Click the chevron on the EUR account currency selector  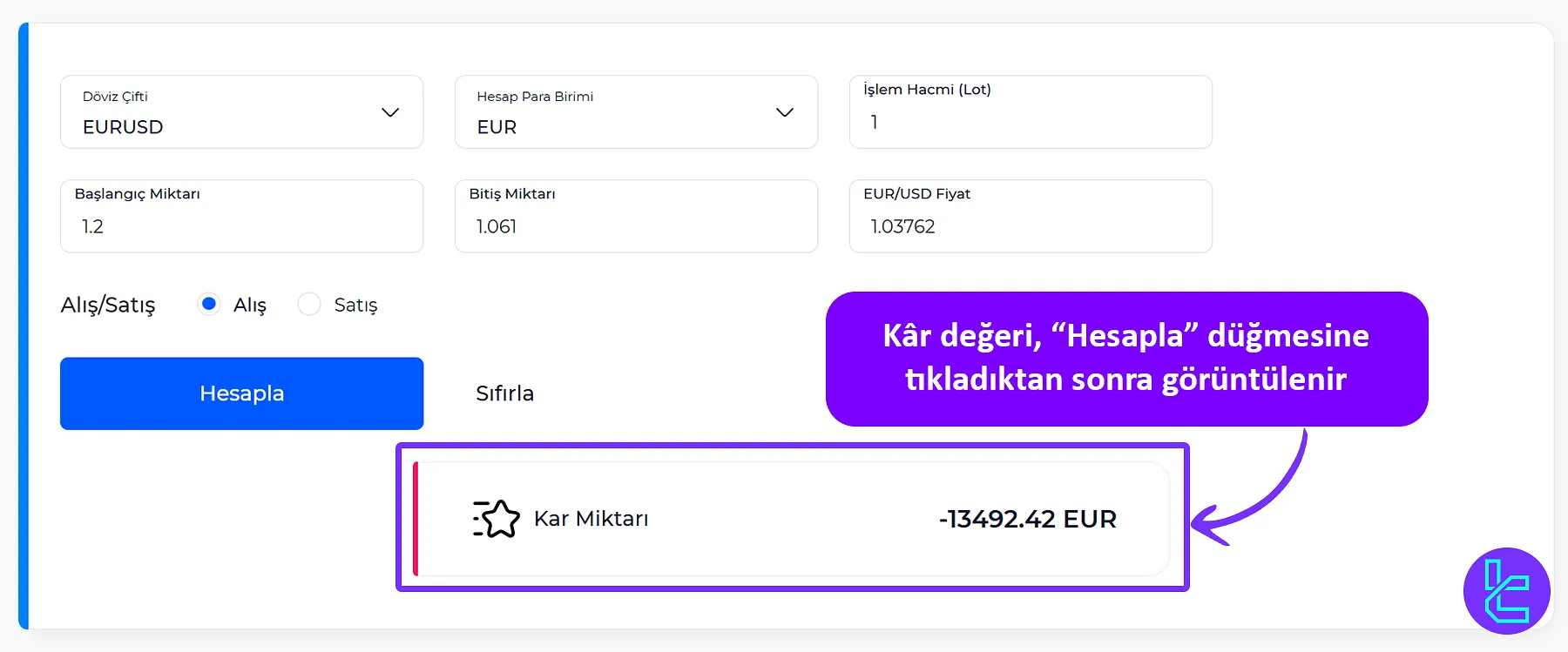[783, 112]
